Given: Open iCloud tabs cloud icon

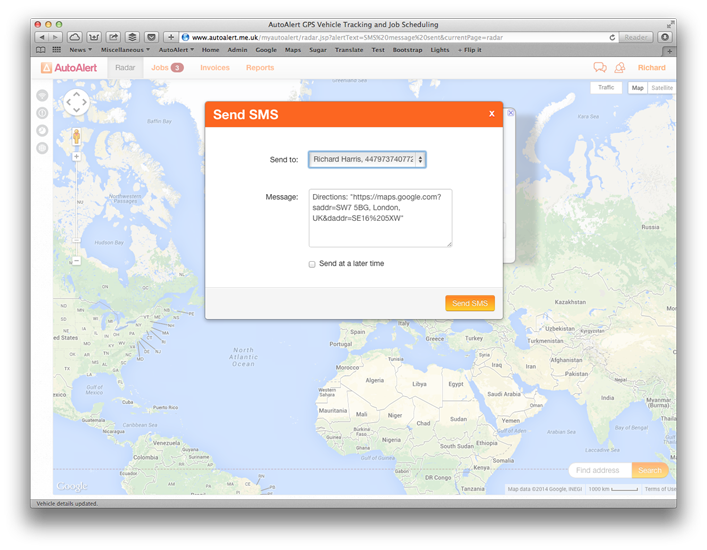Looking at the screenshot, I should (74, 37).
